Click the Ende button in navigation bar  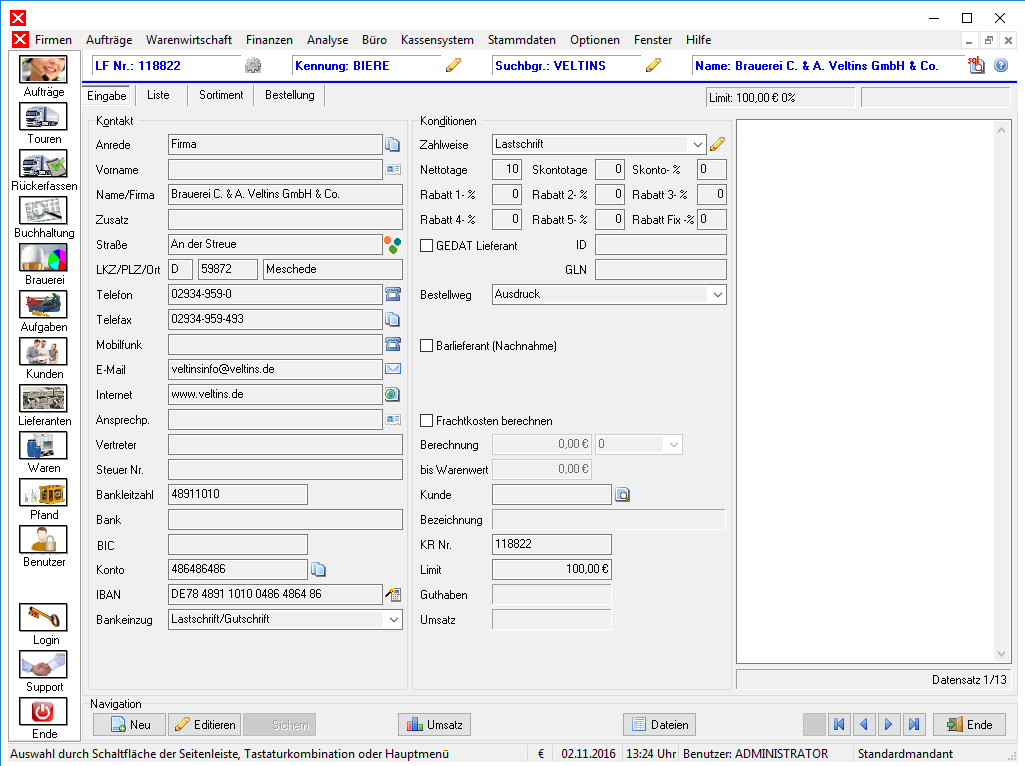click(969, 725)
